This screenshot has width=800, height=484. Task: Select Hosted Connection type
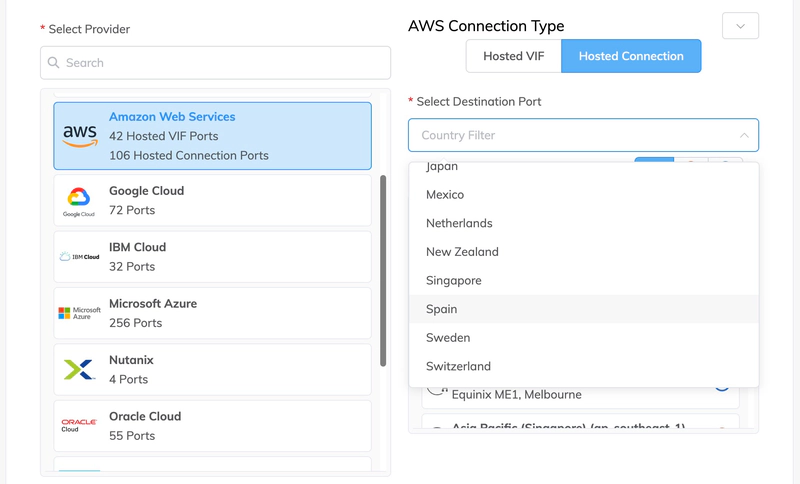[x=631, y=56]
